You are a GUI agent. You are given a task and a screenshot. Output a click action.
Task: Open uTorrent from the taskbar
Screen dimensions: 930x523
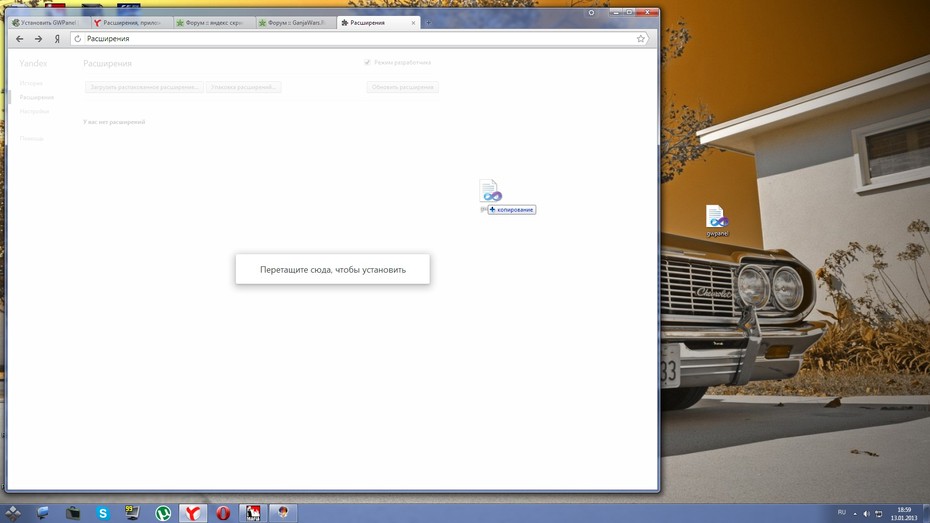(163, 513)
